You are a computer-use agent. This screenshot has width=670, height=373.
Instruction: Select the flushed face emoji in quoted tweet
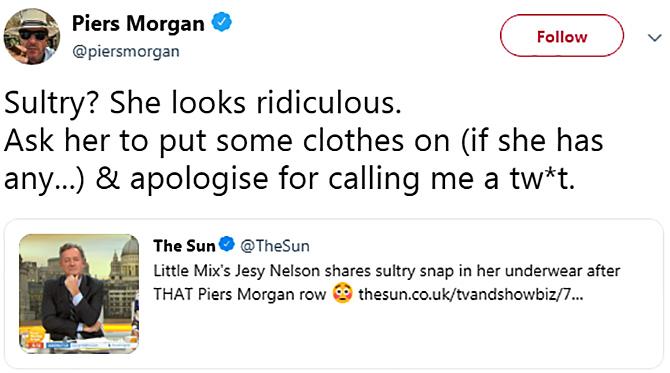click(x=342, y=294)
